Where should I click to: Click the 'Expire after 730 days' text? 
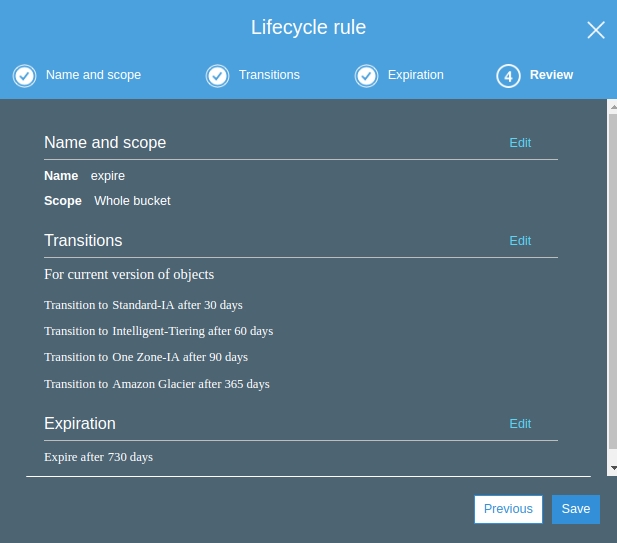(x=99, y=457)
